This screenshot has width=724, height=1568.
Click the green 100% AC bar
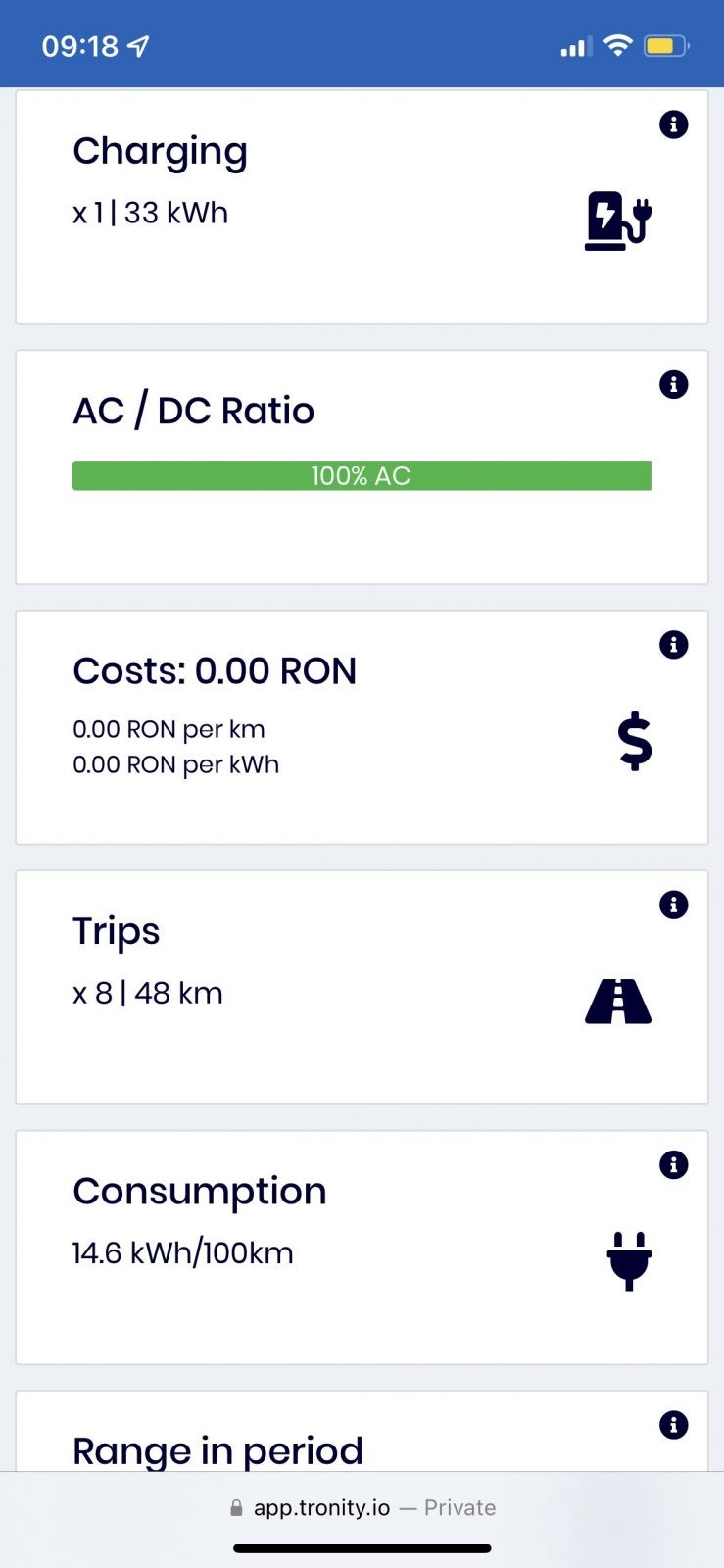[x=362, y=475]
